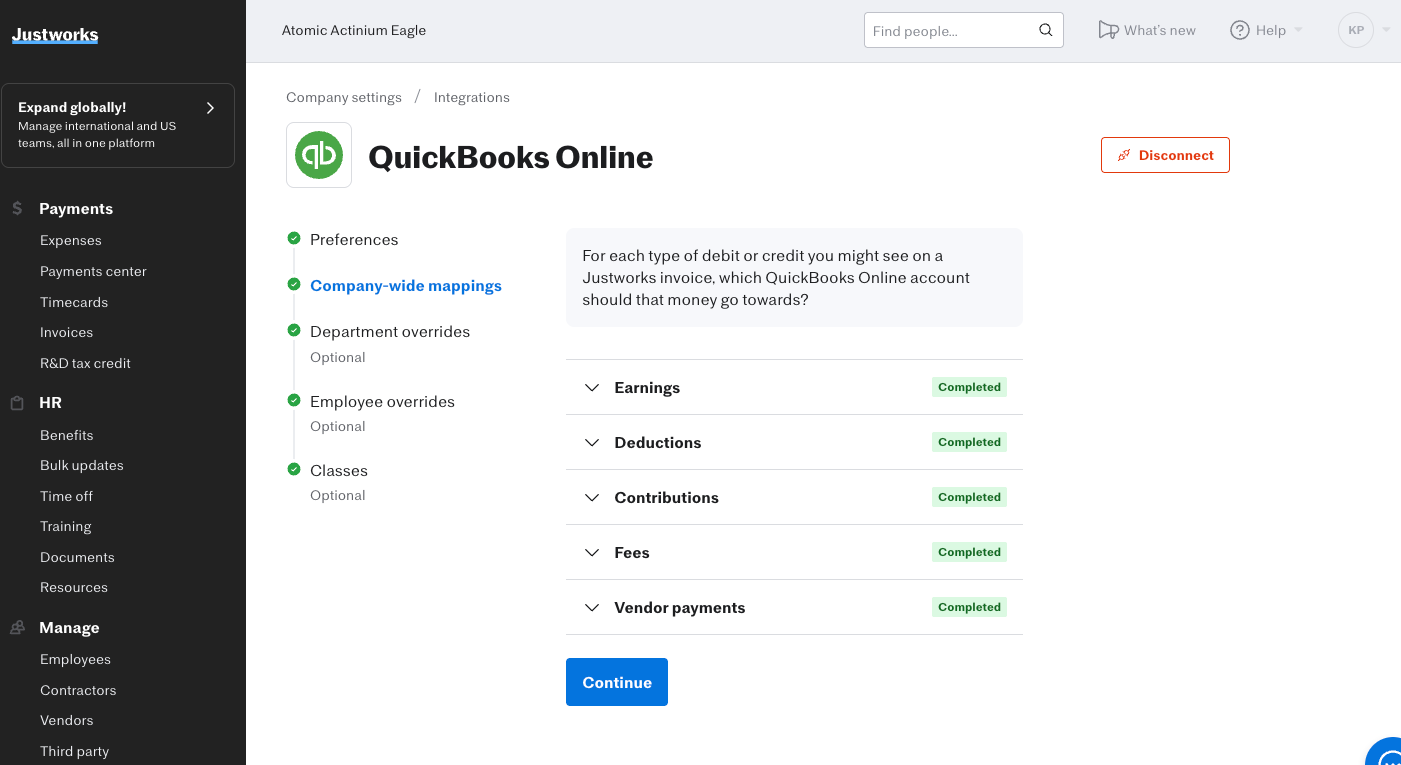Open the Department overrides step
This screenshot has width=1401, height=765.
389,331
